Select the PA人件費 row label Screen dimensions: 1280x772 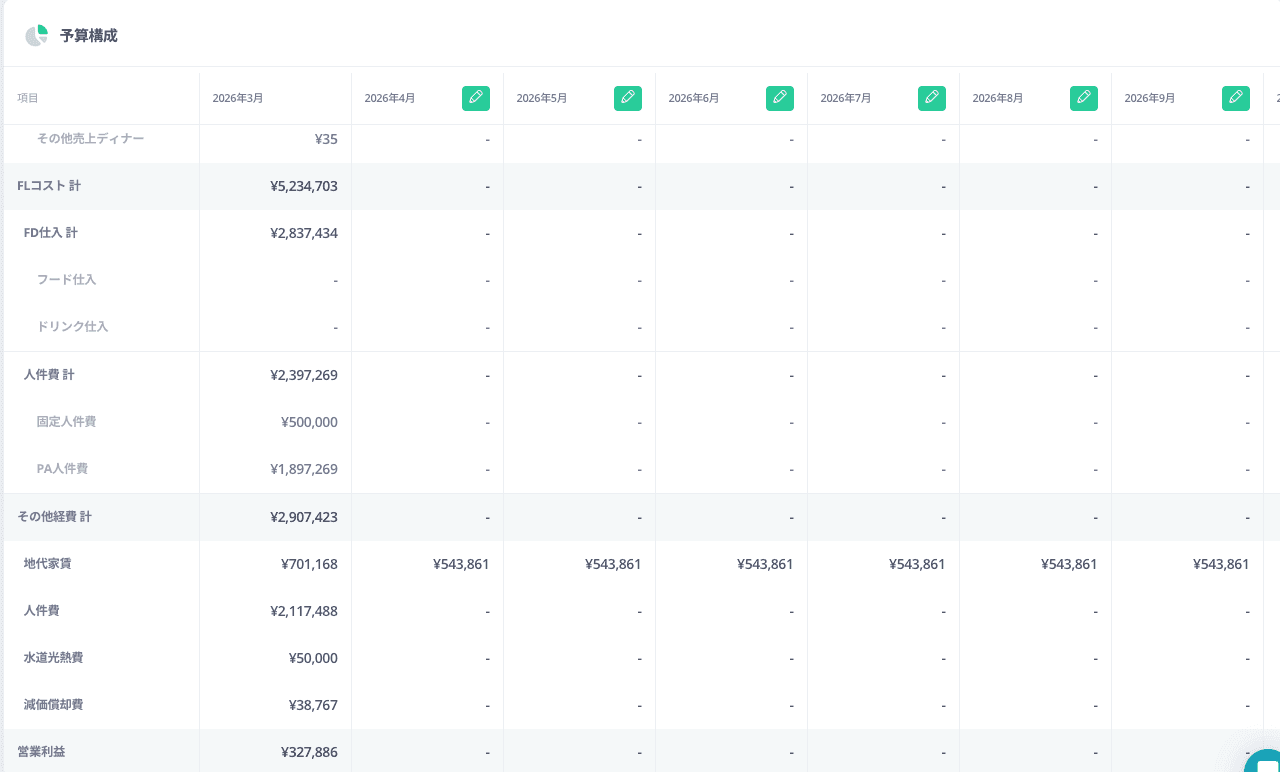[x=62, y=469]
